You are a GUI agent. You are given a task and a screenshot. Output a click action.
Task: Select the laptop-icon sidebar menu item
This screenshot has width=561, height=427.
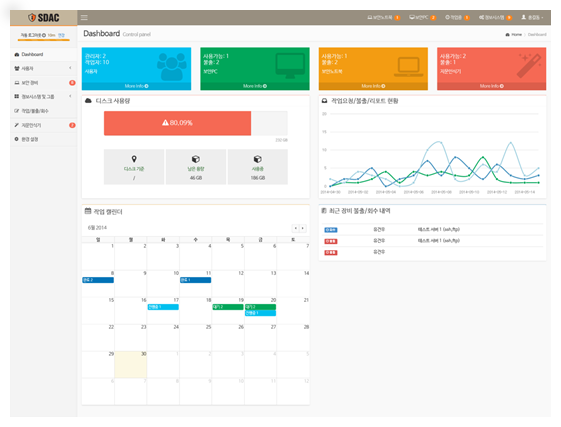(x=43, y=83)
